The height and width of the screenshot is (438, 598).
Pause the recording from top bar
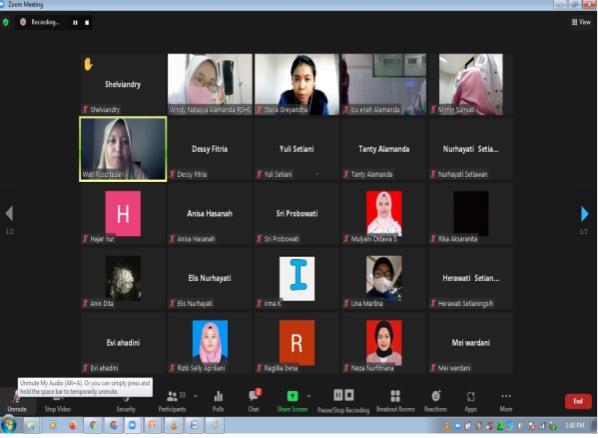[x=75, y=23]
